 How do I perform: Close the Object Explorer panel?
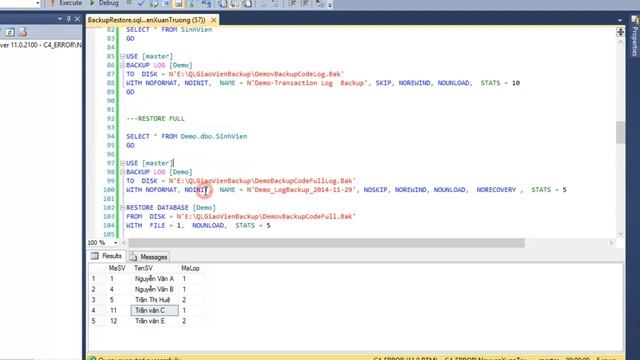77,19
